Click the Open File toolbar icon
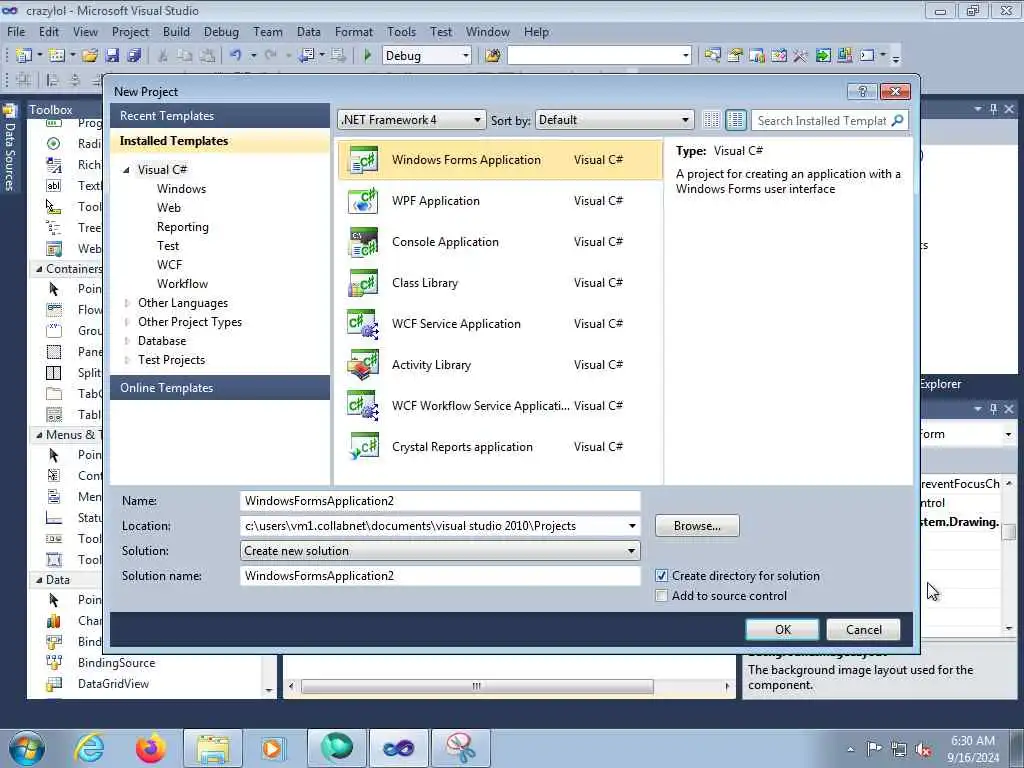Screen dimensions: 1024x768 pos(89,56)
